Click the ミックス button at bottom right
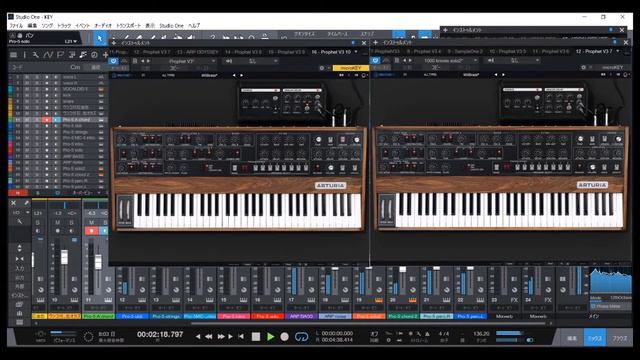The image size is (640, 360). point(595,338)
